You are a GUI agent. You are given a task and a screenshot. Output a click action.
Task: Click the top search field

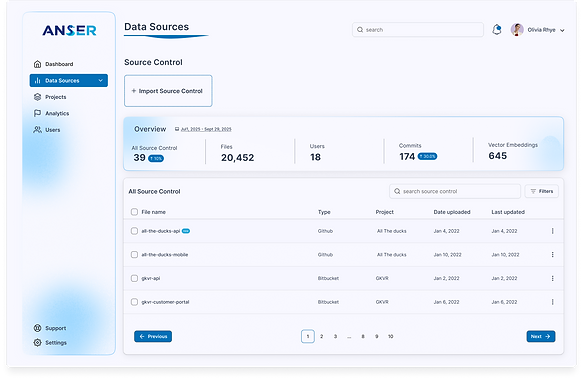pos(418,30)
